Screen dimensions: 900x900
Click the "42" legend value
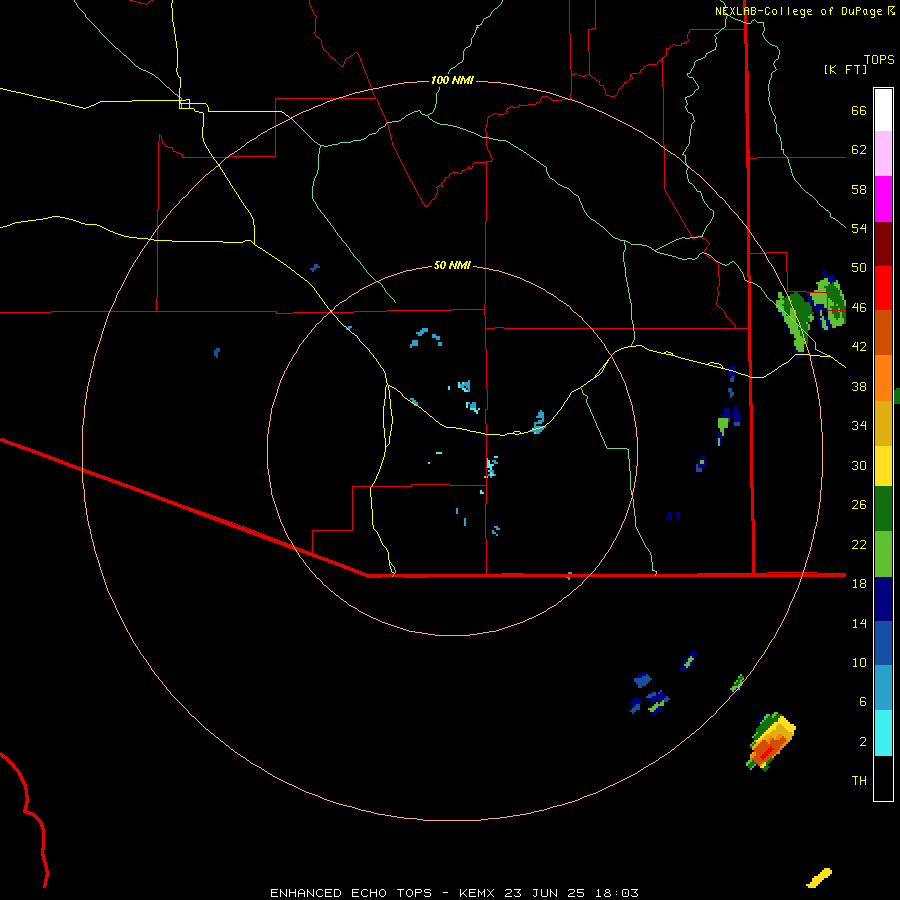pyautogui.click(x=859, y=347)
